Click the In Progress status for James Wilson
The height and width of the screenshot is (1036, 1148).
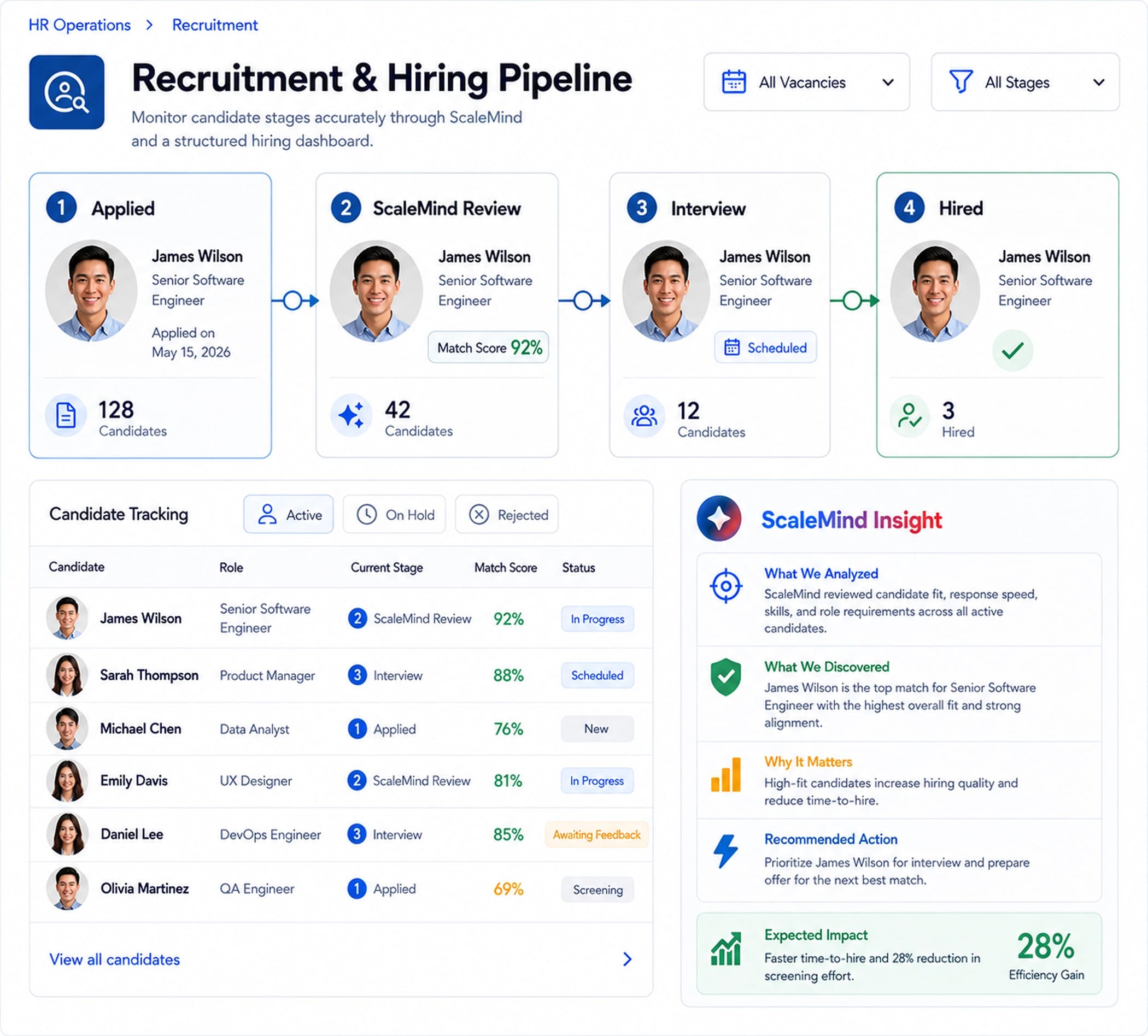(598, 619)
